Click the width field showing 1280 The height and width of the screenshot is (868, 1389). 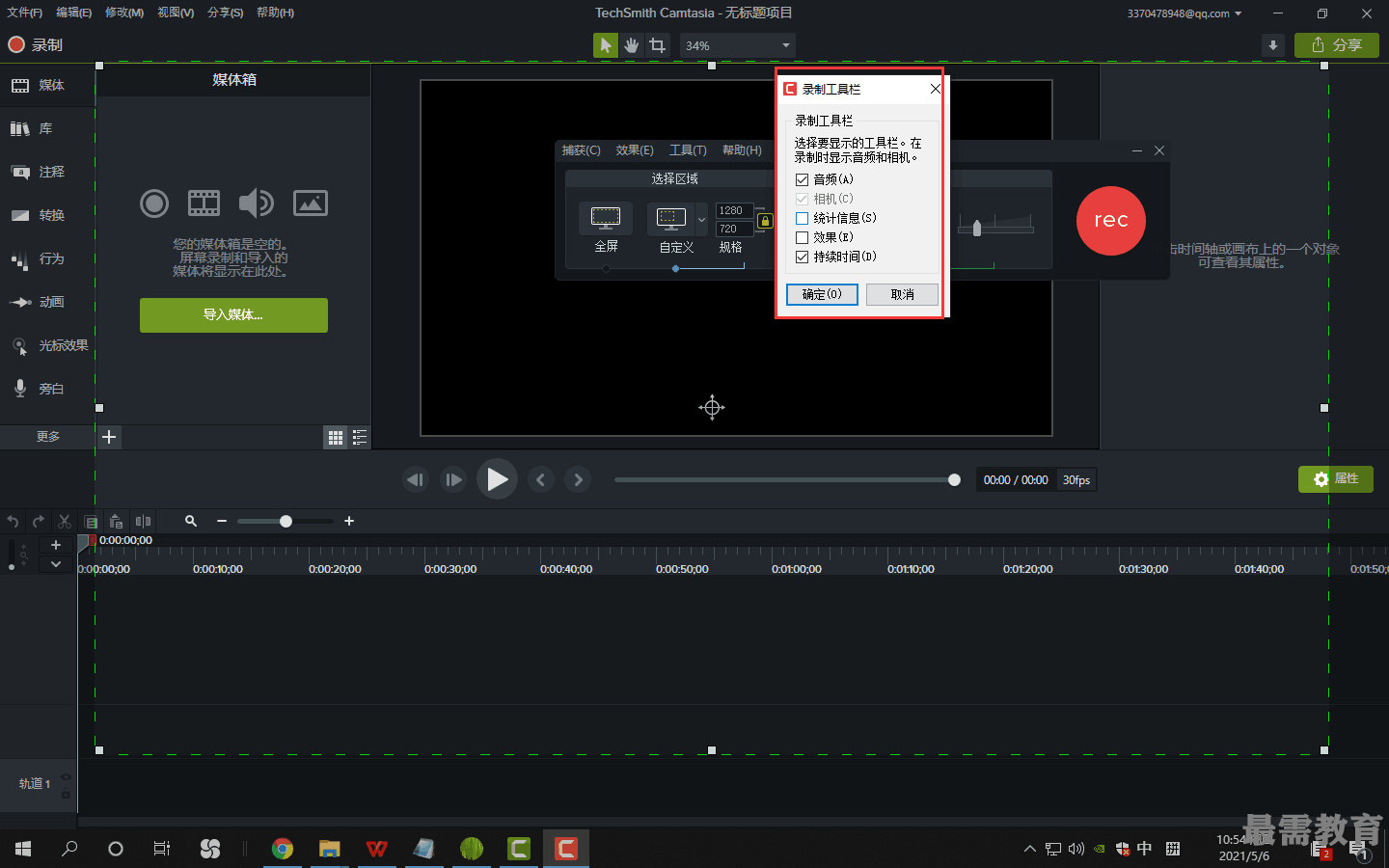[734, 210]
